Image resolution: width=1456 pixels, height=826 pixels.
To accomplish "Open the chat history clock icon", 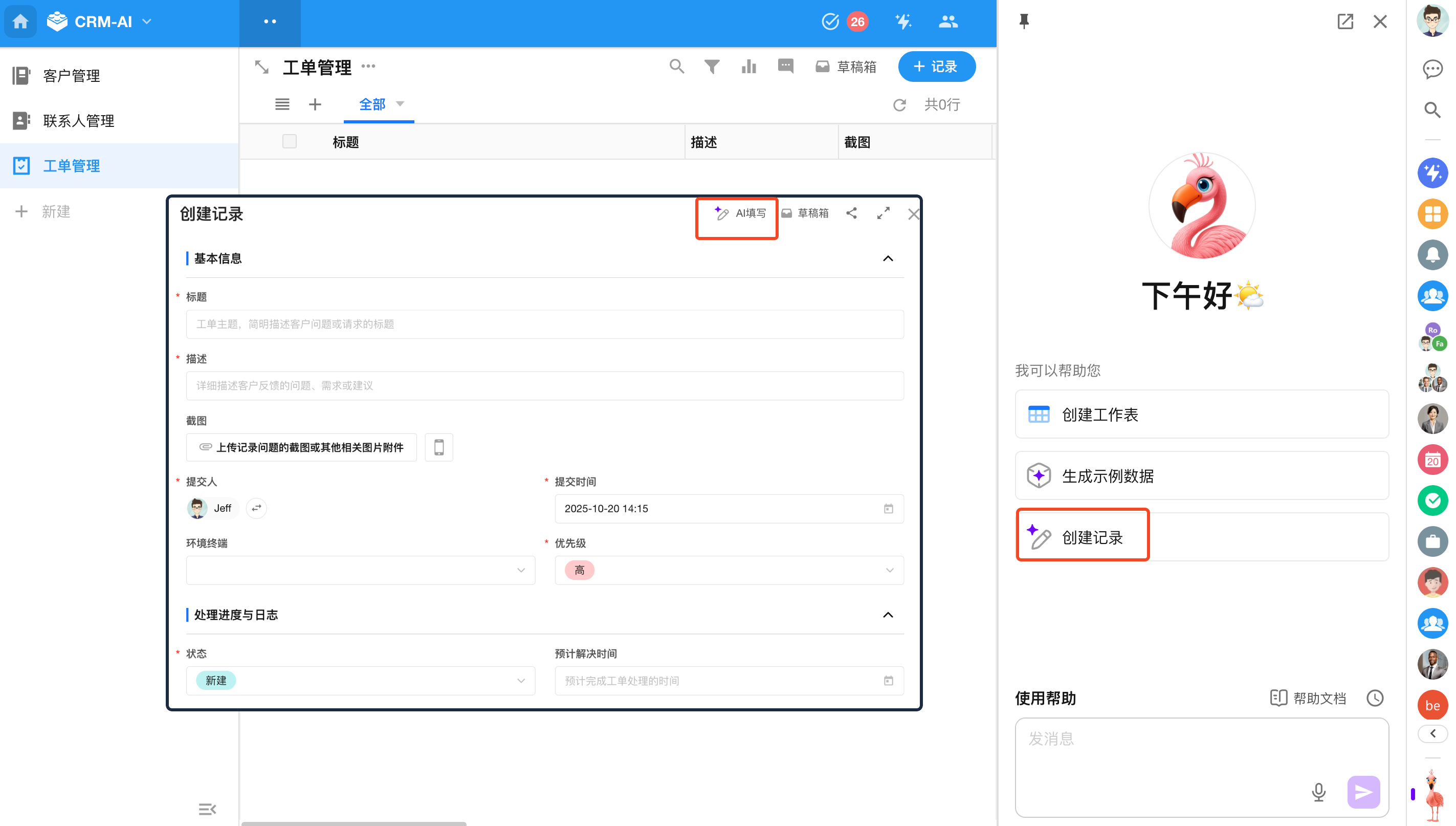I will (1375, 698).
